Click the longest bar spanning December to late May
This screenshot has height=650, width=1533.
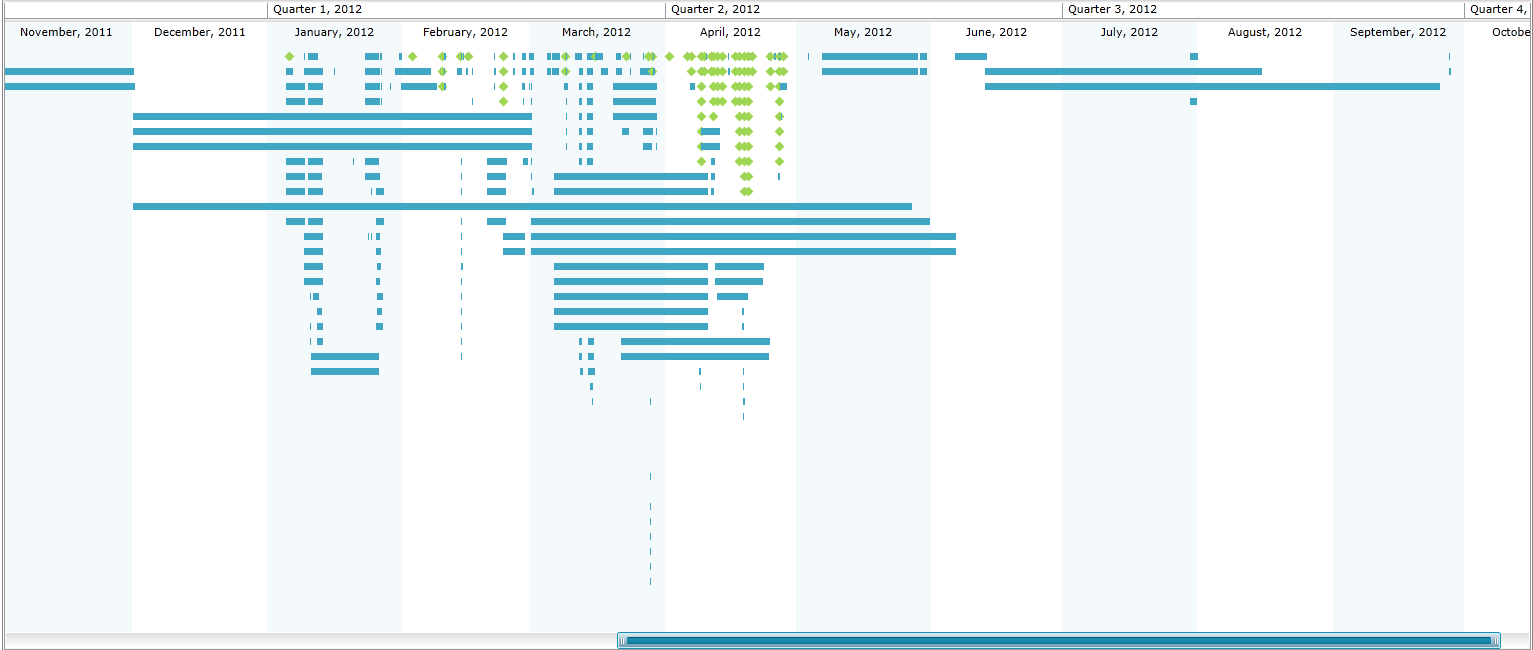[x=522, y=206]
